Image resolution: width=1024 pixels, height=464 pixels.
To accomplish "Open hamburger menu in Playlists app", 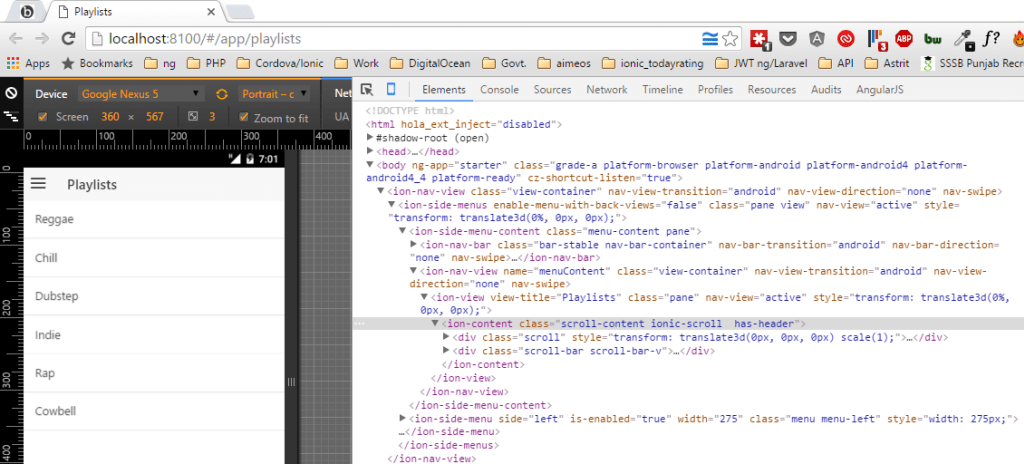I will (39, 184).
